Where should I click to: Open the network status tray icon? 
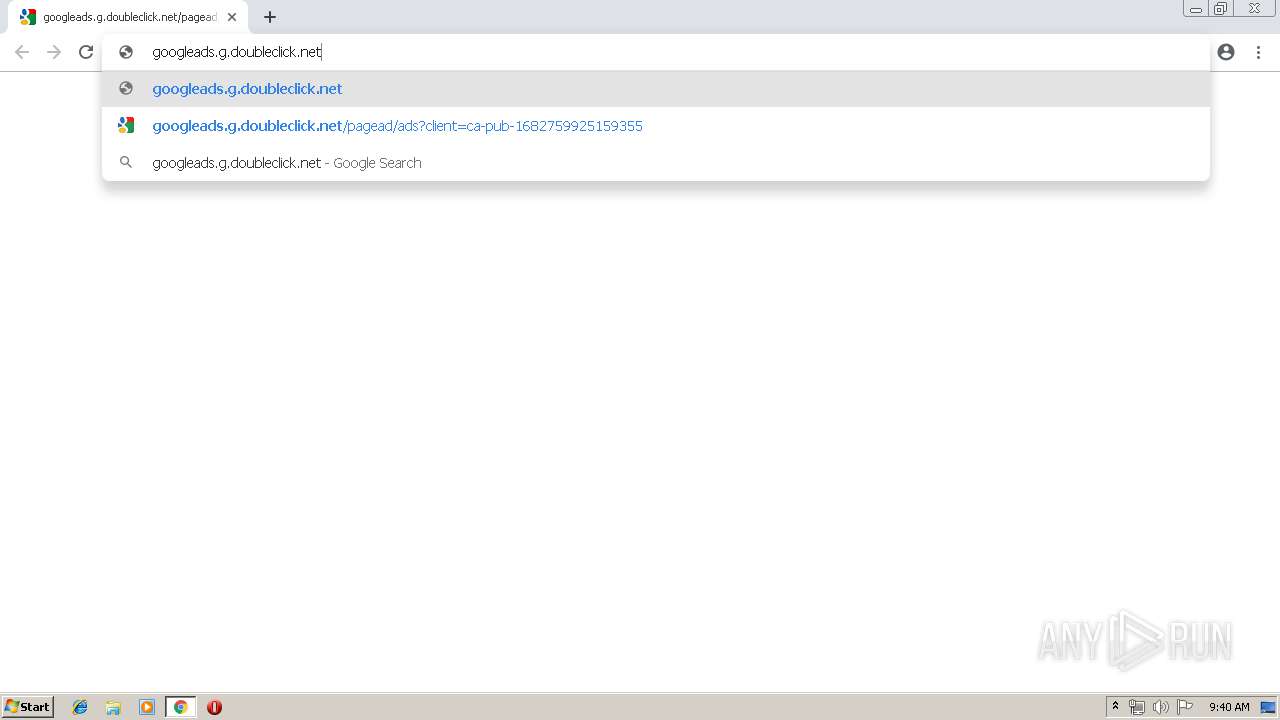1137,707
